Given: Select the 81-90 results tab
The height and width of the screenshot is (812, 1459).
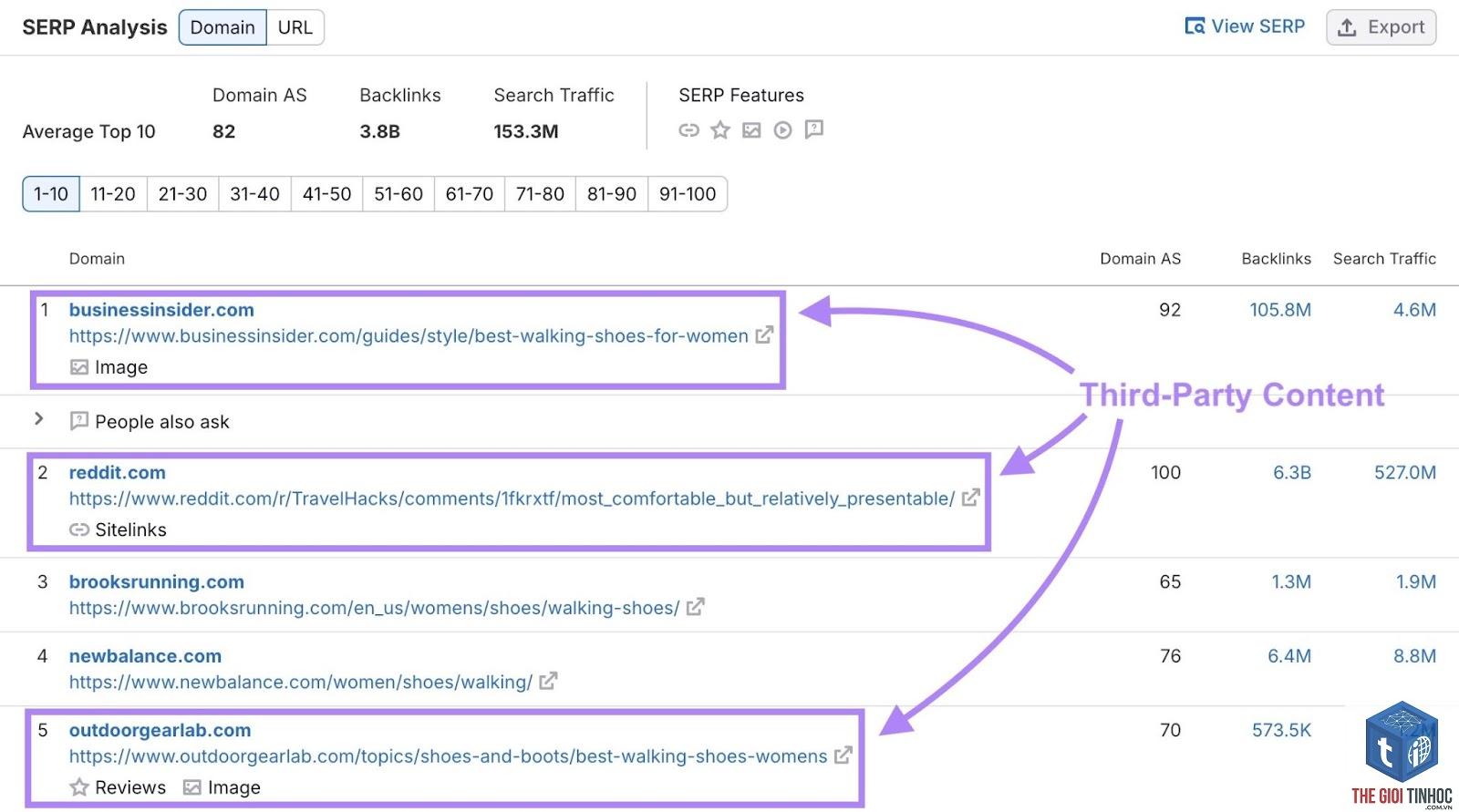Looking at the screenshot, I should [x=611, y=194].
